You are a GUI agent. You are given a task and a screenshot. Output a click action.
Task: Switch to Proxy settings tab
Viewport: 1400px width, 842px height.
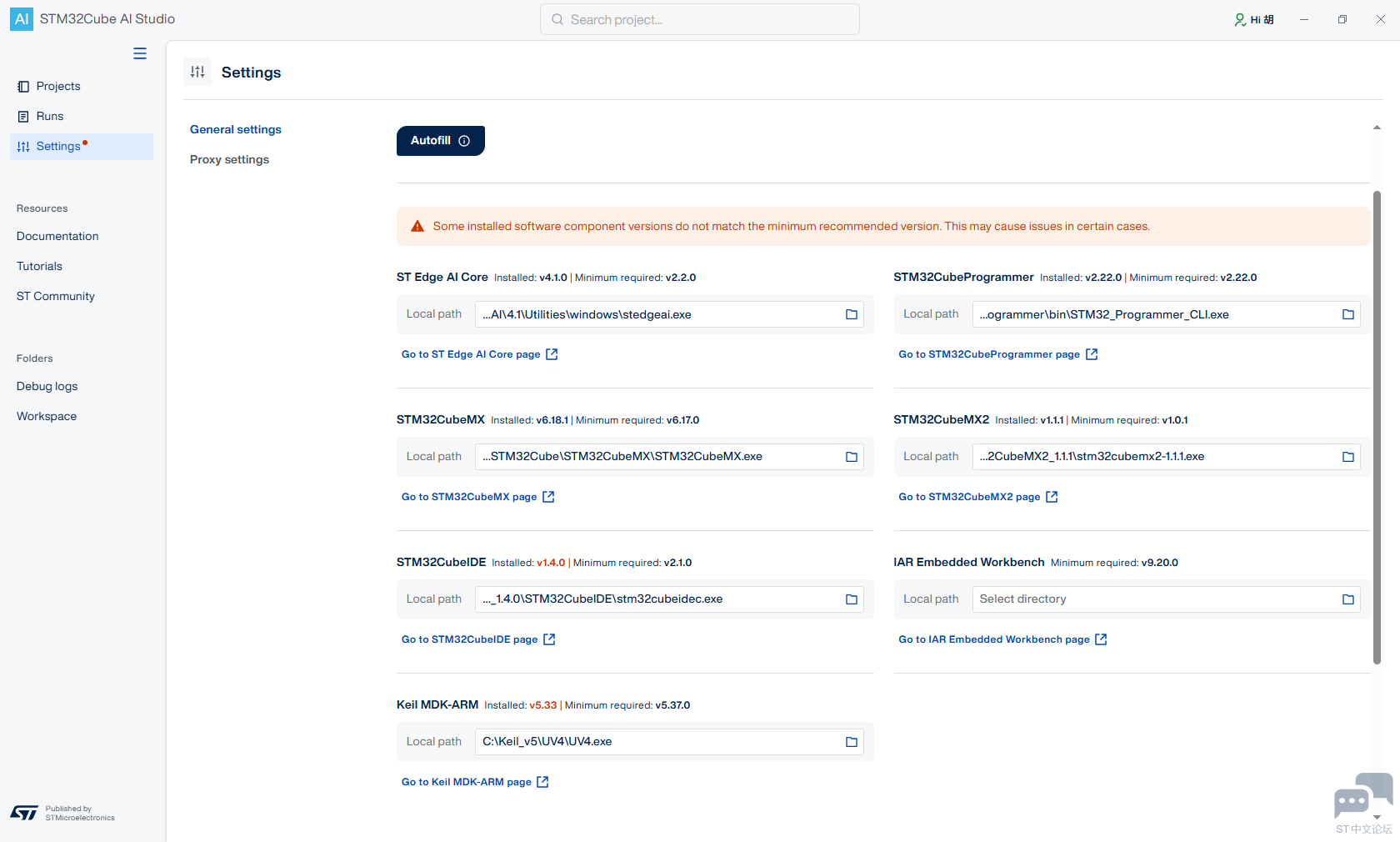[229, 159]
